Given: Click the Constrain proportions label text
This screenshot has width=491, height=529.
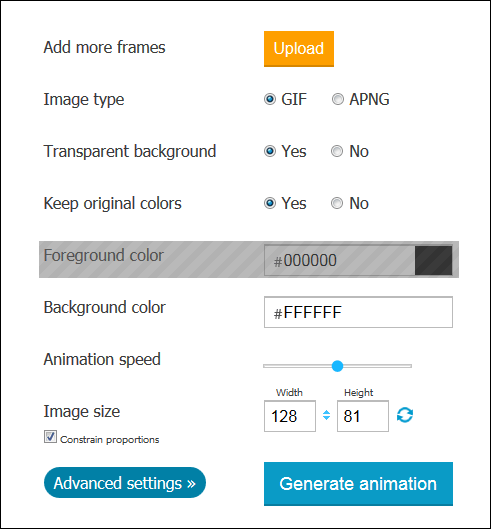Looking at the screenshot, I should click(110, 440).
